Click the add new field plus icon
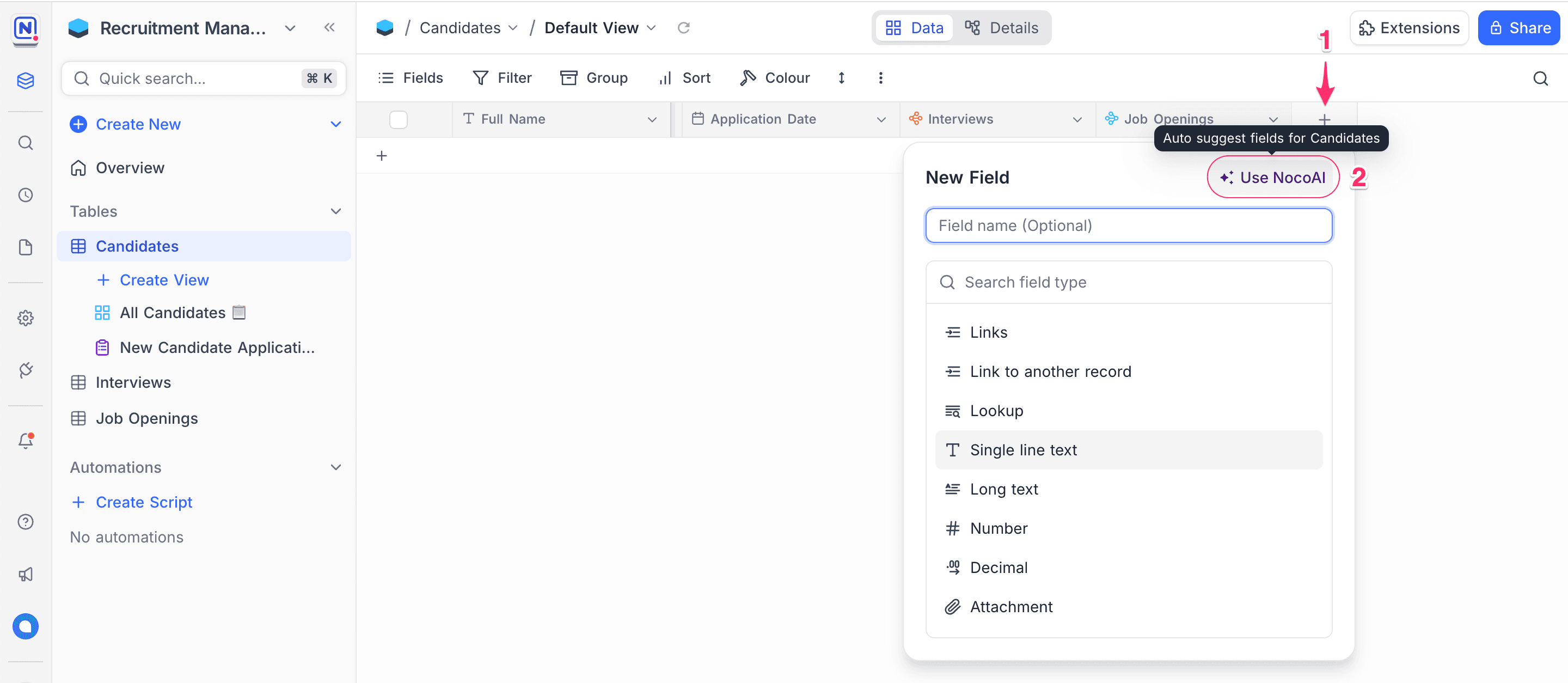1568x683 pixels. coord(1324,119)
